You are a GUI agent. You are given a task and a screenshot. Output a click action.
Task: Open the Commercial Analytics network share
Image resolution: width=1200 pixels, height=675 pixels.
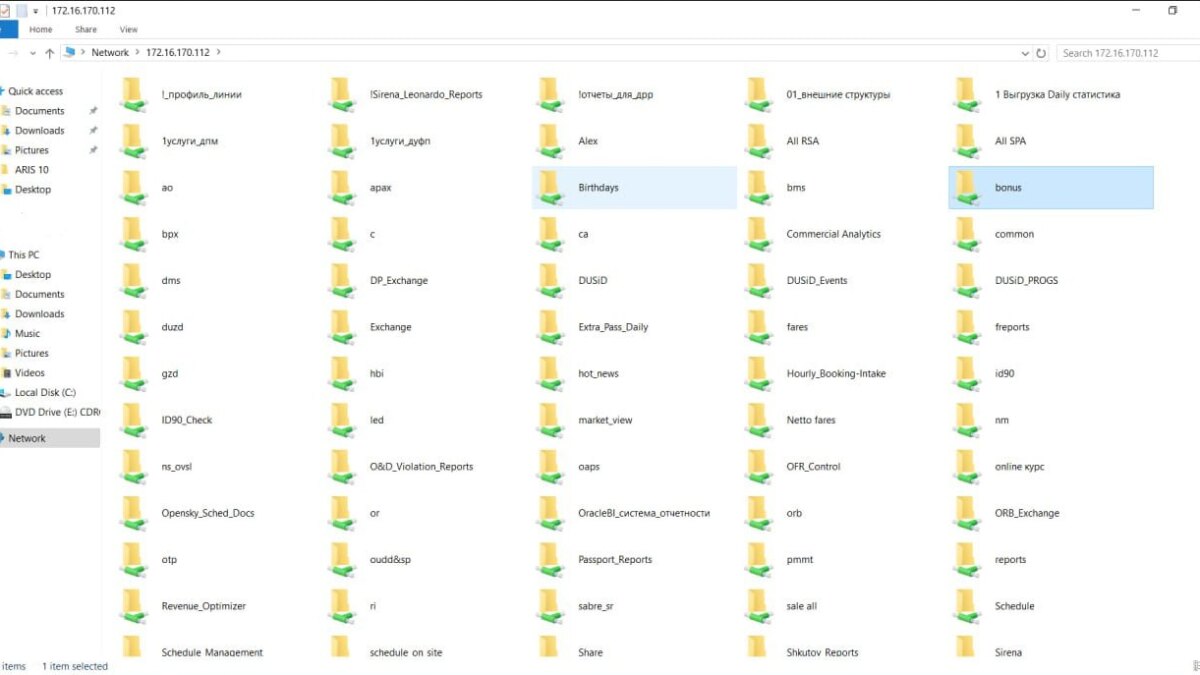(833, 234)
